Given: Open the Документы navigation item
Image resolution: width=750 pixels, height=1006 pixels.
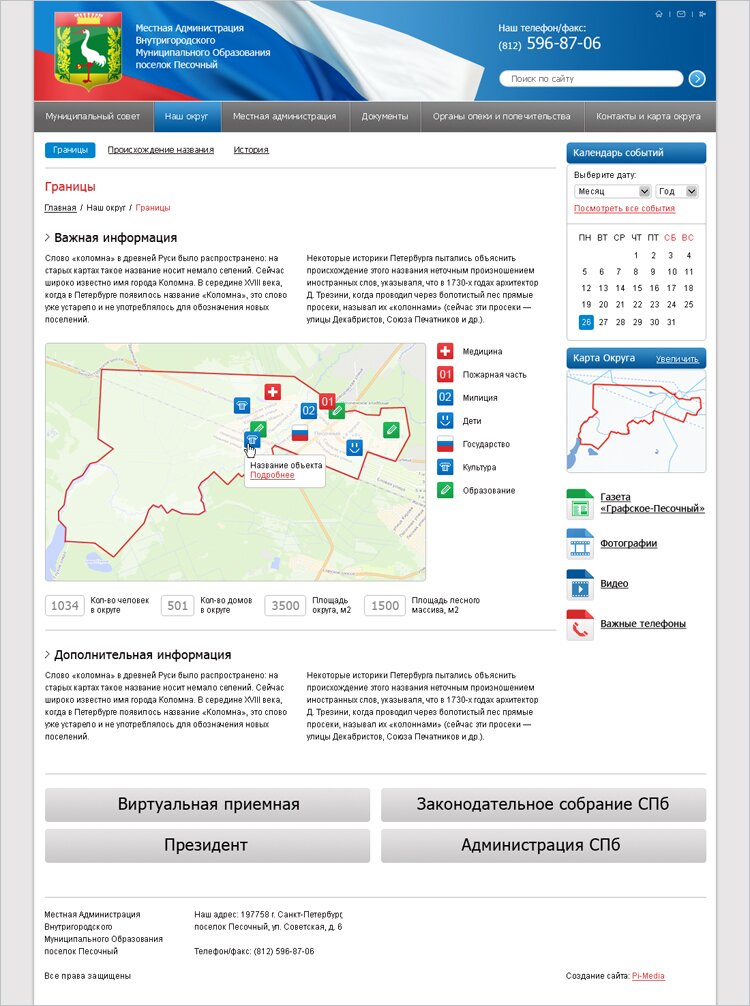Looking at the screenshot, I should tap(385, 116).
